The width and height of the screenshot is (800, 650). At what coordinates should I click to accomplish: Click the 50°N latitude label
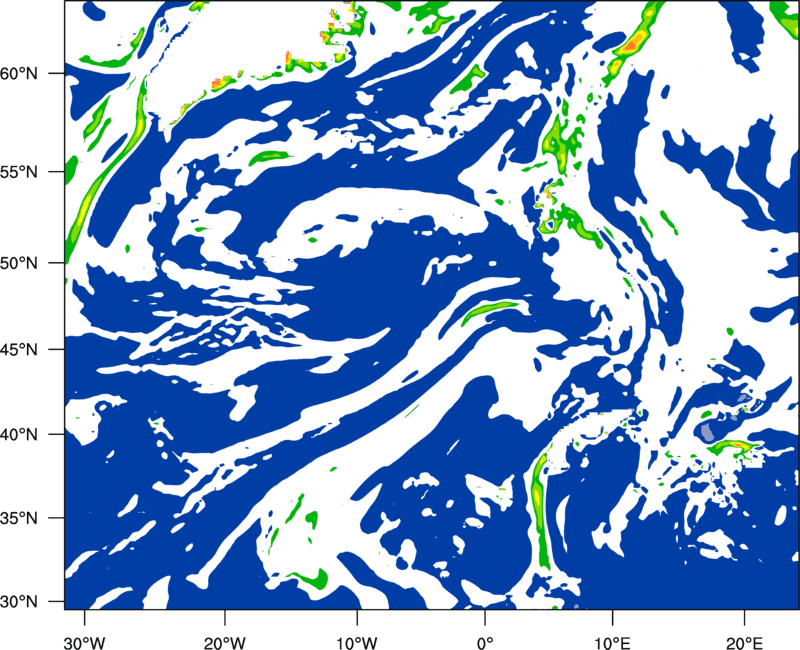click(x=19, y=263)
